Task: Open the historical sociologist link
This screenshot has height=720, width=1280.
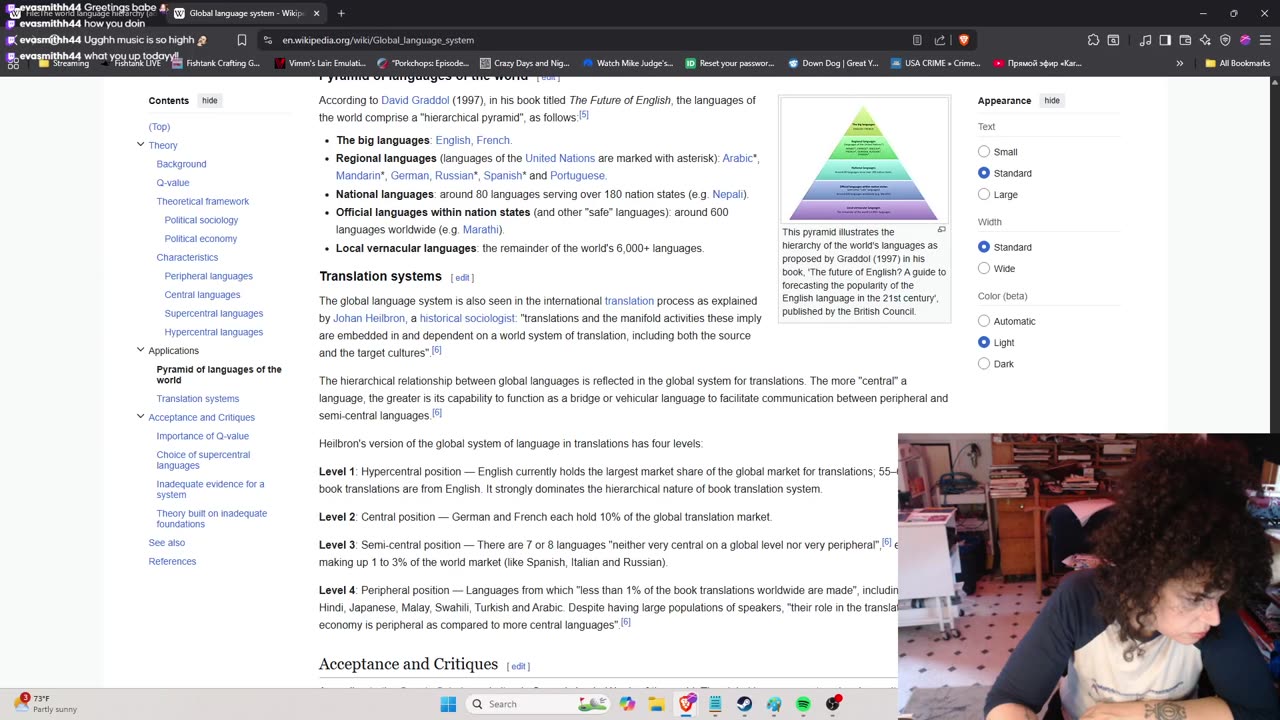Action: [x=467, y=318]
